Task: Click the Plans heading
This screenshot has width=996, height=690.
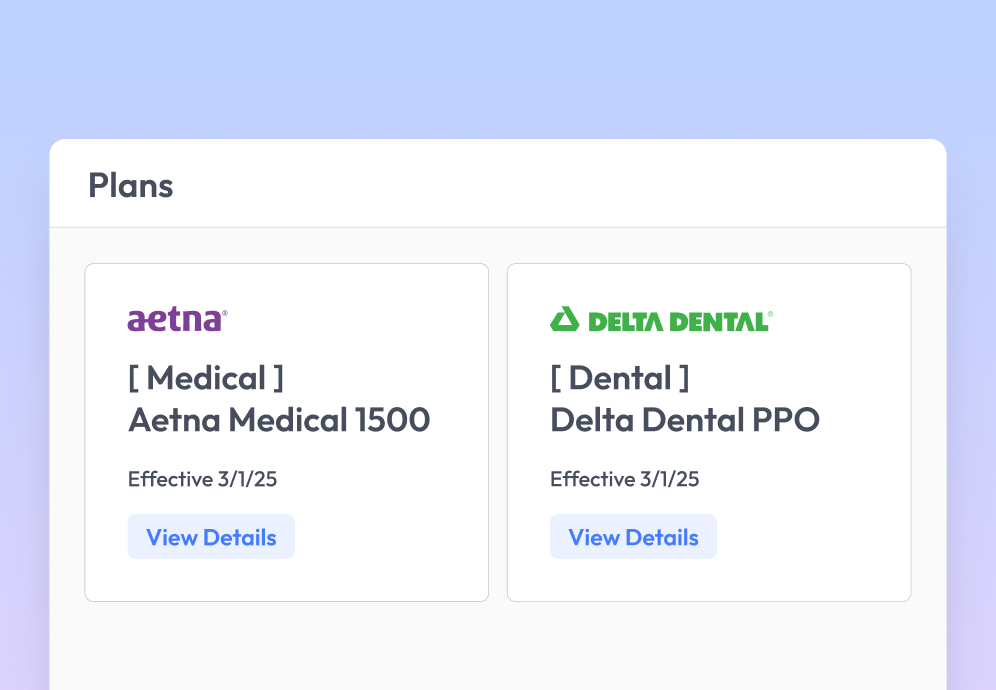Action: (131, 185)
